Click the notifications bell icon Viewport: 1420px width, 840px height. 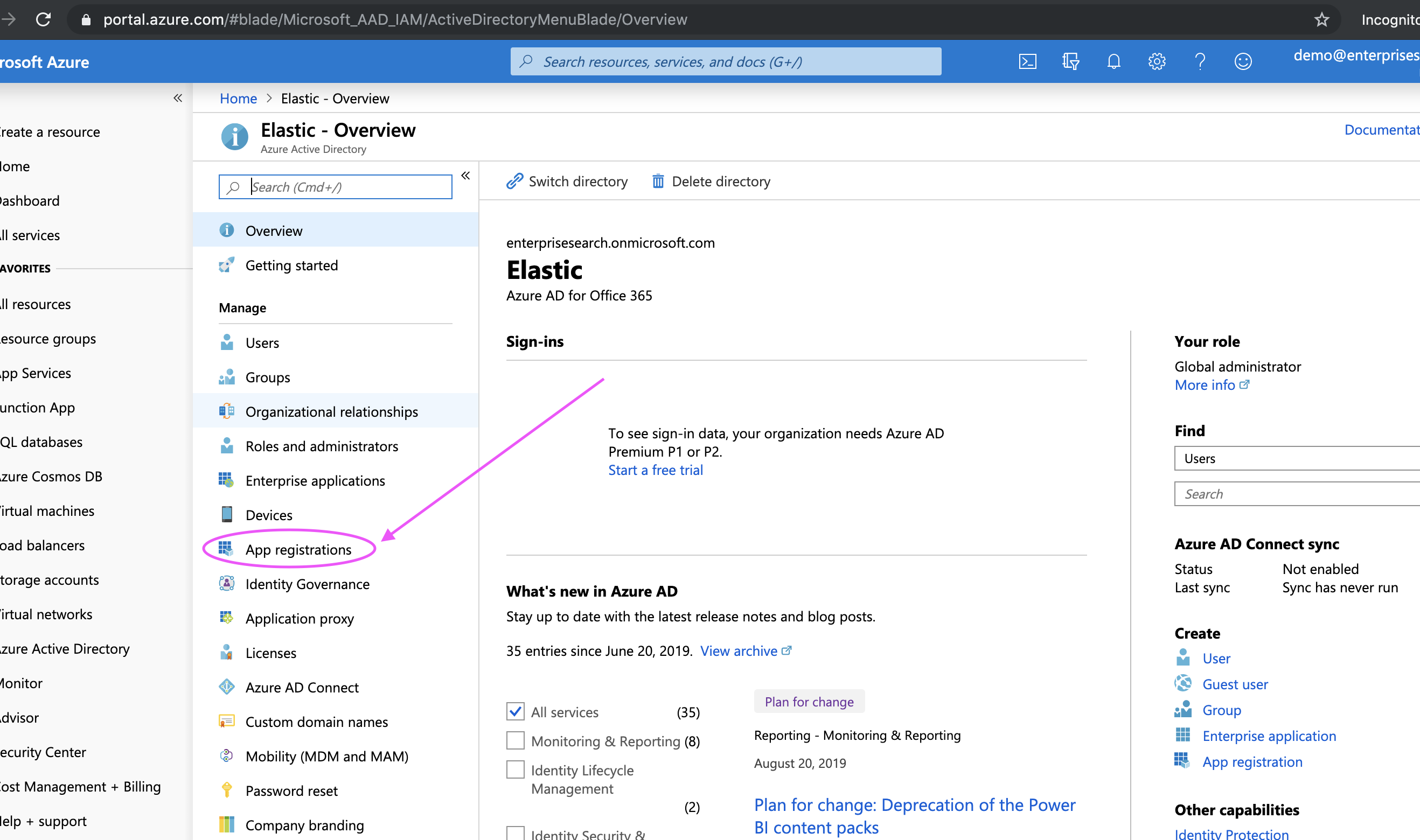tap(1113, 61)
